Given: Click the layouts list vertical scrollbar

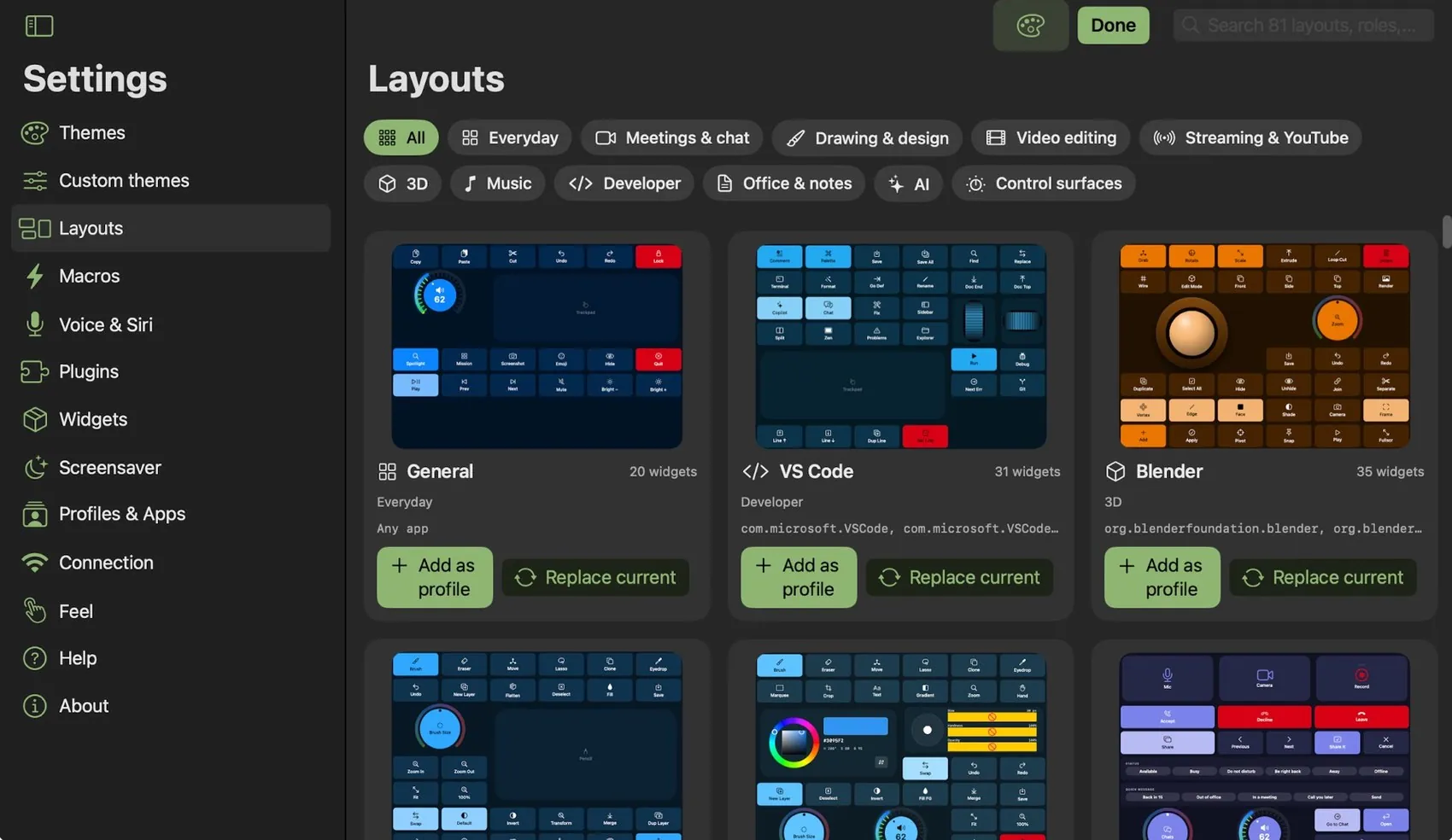Looking at the screenshot, I should click(x=1446, y=231).
